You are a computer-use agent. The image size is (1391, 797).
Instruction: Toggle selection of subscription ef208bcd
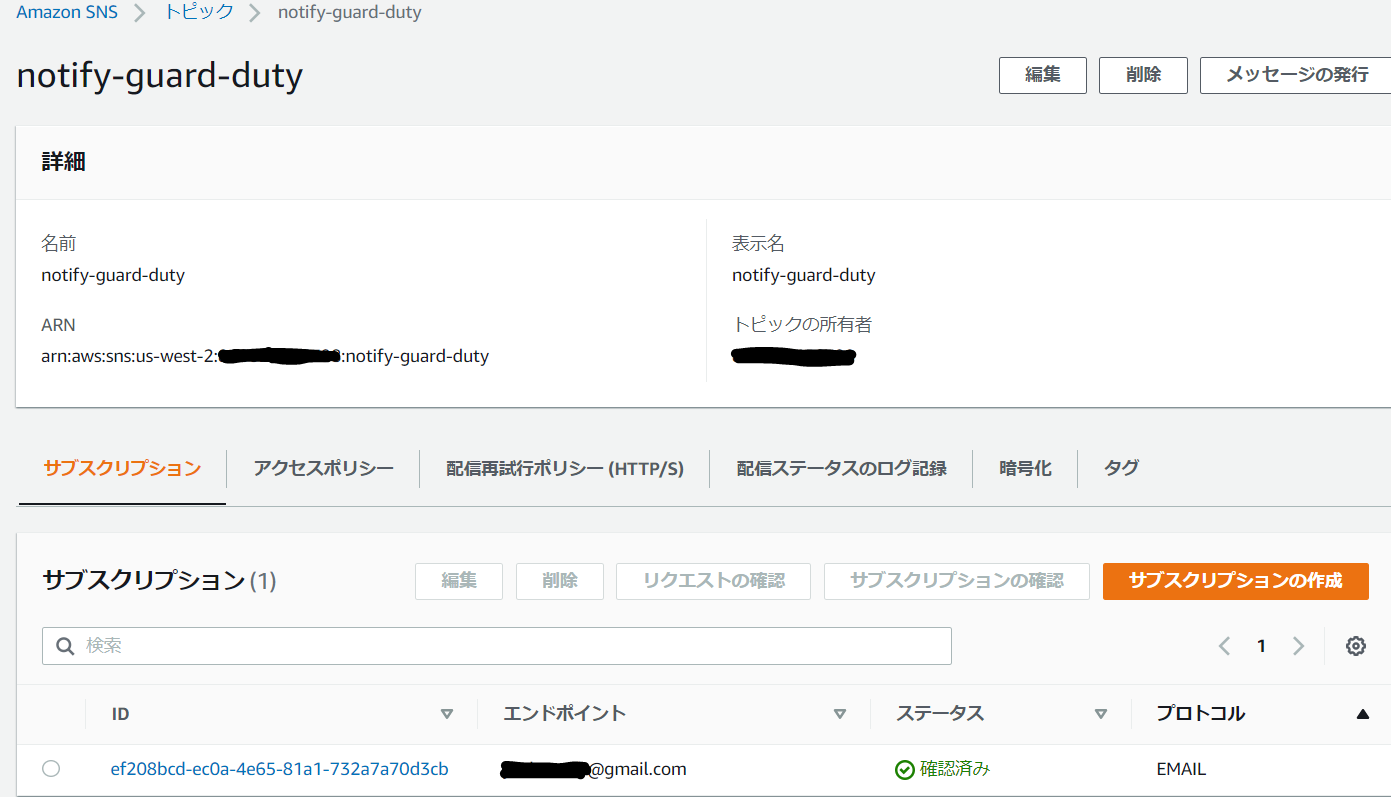tap(51, 768)
